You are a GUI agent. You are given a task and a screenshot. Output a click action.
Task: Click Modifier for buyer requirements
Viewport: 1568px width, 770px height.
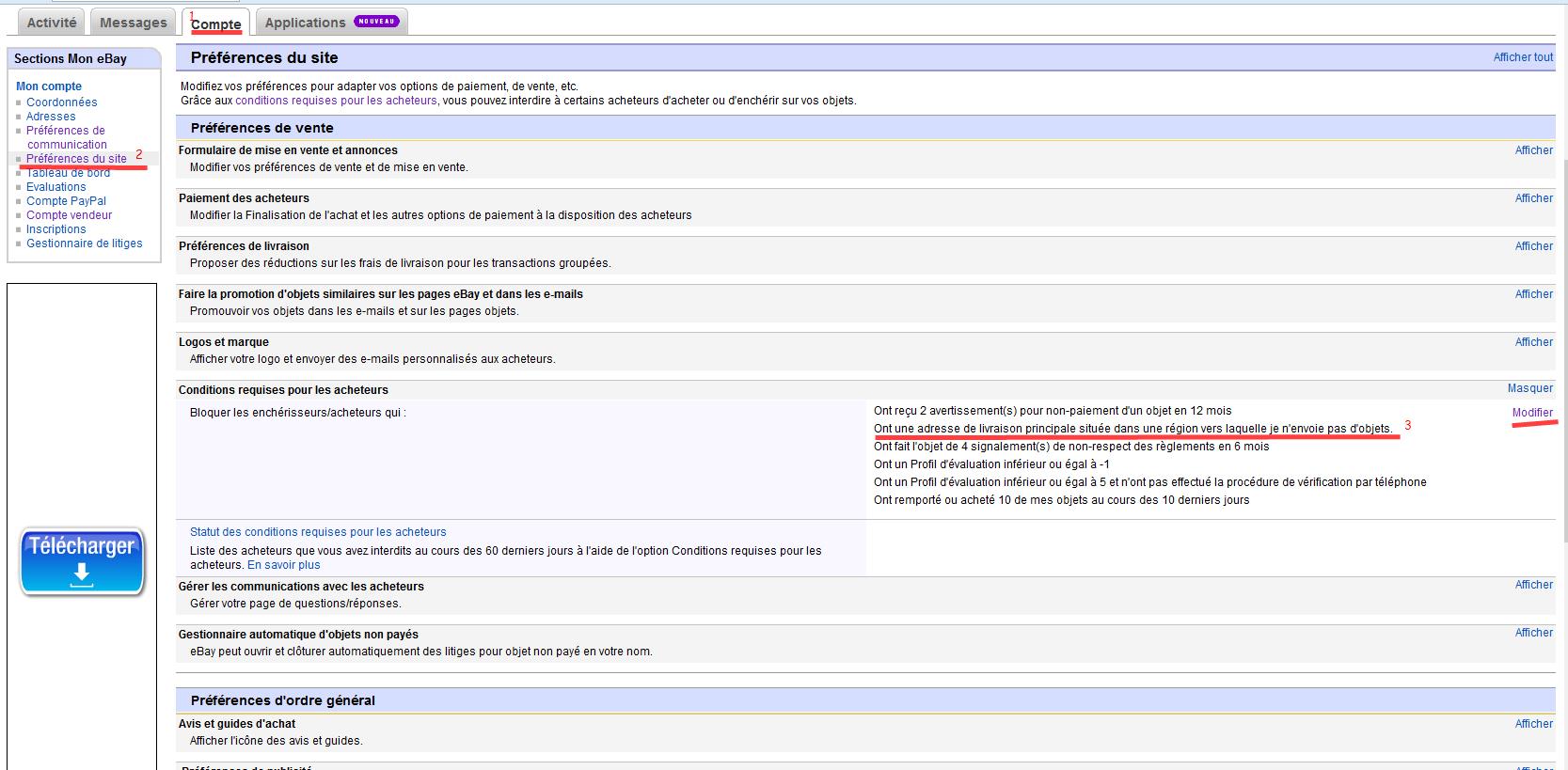click(1532, 413)
